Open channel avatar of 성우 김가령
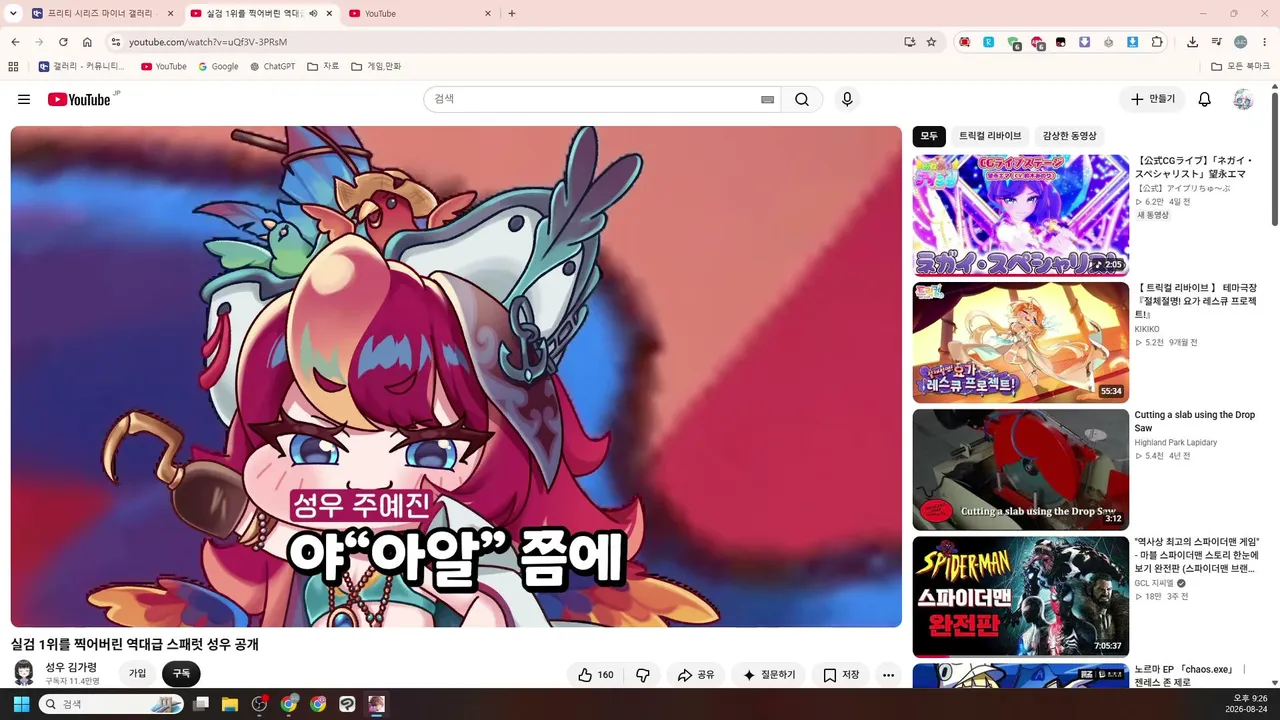Image resolution: width=1280 pixels, height=720 pixels. click(x=24, y=672)
